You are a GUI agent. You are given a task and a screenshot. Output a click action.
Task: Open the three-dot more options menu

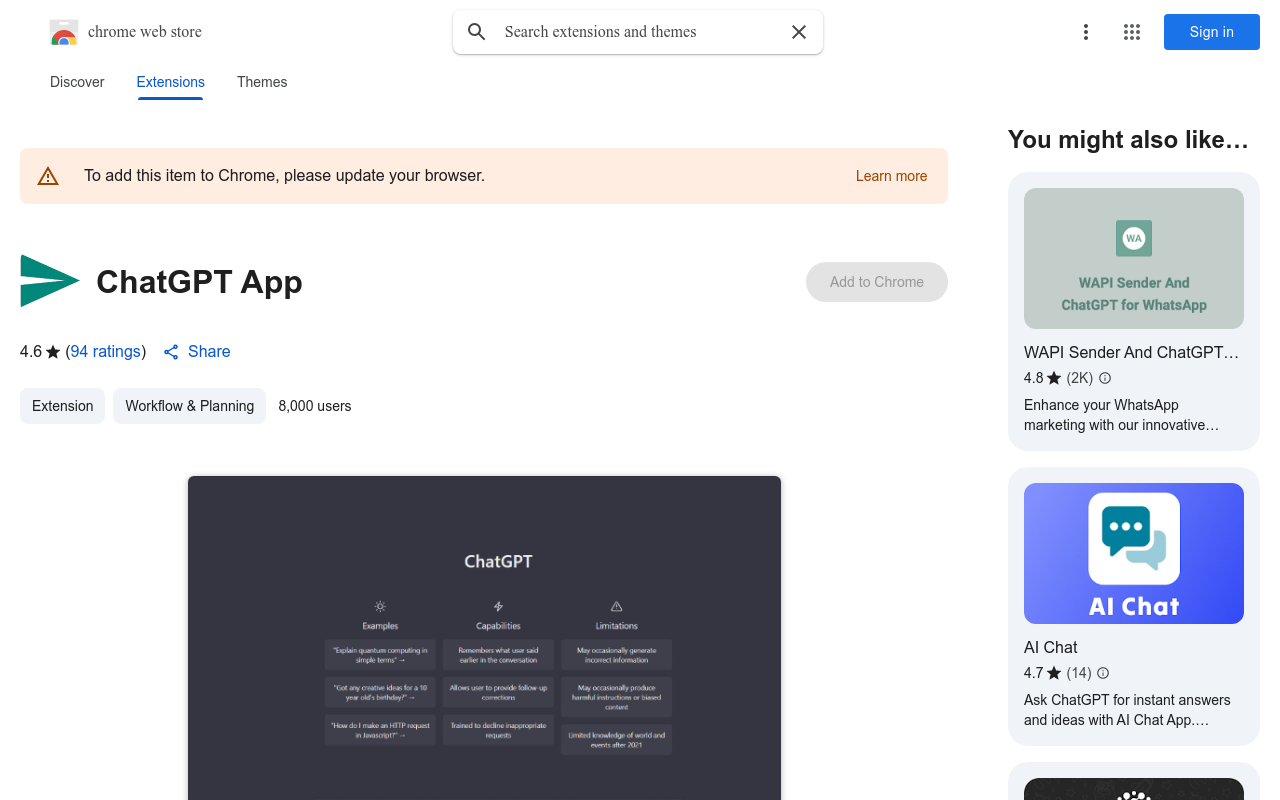(x=1085, y=32)
